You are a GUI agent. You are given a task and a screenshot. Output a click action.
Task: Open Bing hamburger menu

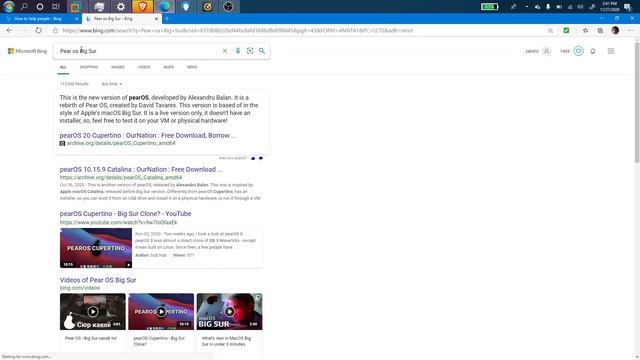tap(611, 51)
